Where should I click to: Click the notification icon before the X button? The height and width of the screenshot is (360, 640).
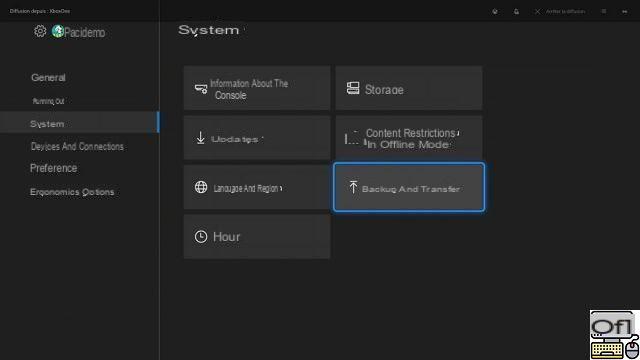point(516,11)
